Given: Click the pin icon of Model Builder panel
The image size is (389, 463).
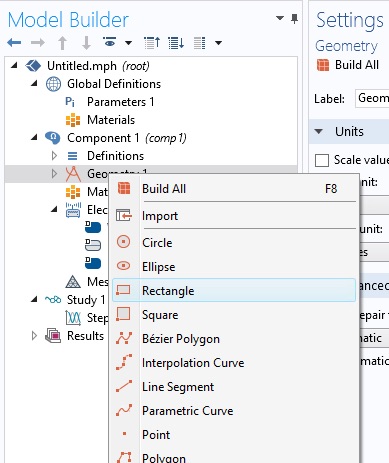Looking at the screenshot, I should tap(294, 19).
